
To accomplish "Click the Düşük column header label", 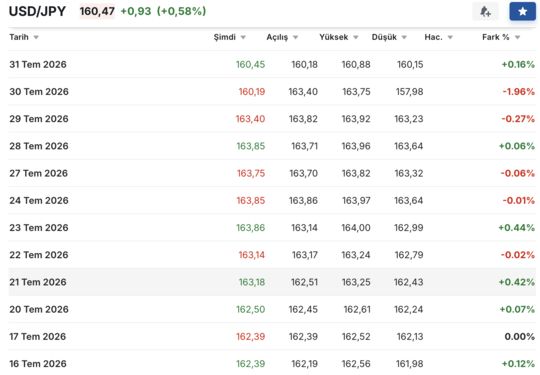I will (x=384, y=37).
